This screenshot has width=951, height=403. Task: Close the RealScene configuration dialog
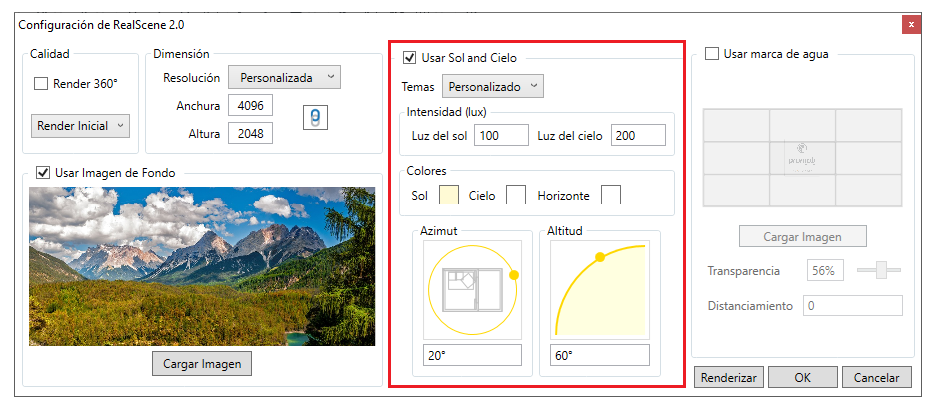[911, 25]
